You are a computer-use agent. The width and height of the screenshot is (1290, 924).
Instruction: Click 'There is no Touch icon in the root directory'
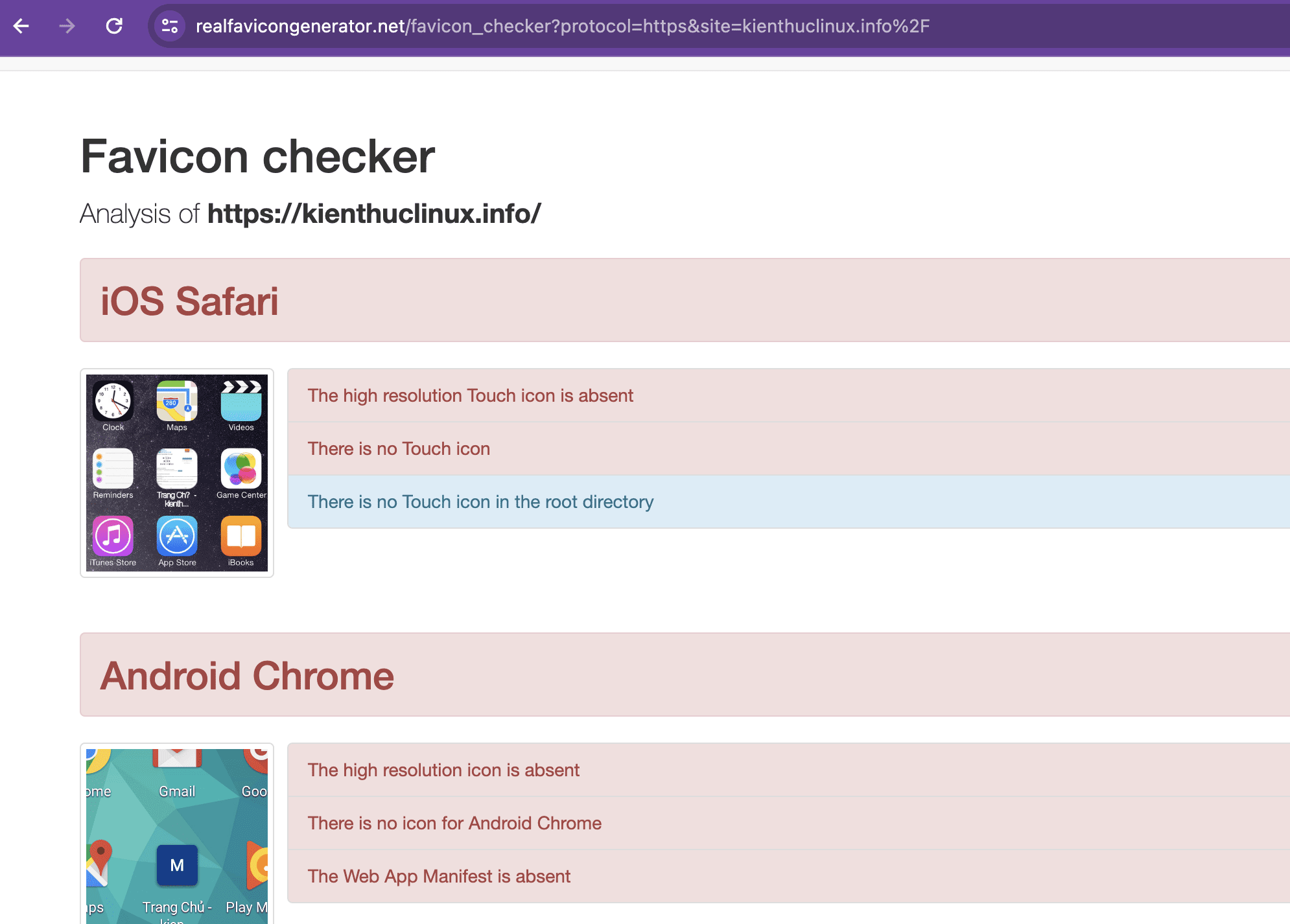[480, 502]
